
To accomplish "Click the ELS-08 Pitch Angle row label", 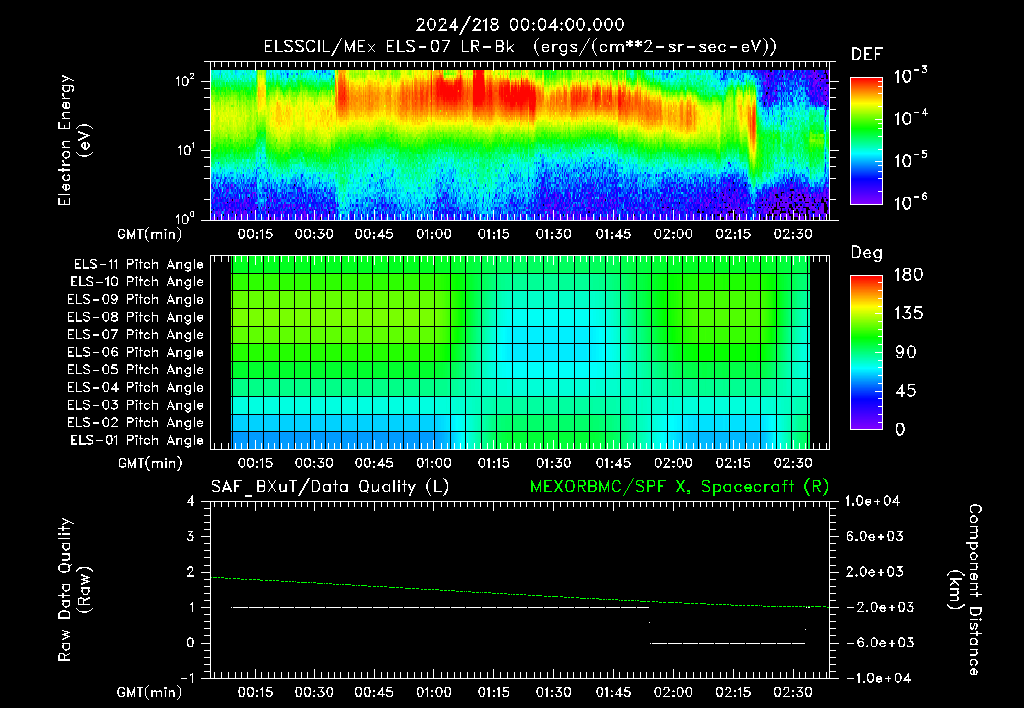I will point(136,317).
